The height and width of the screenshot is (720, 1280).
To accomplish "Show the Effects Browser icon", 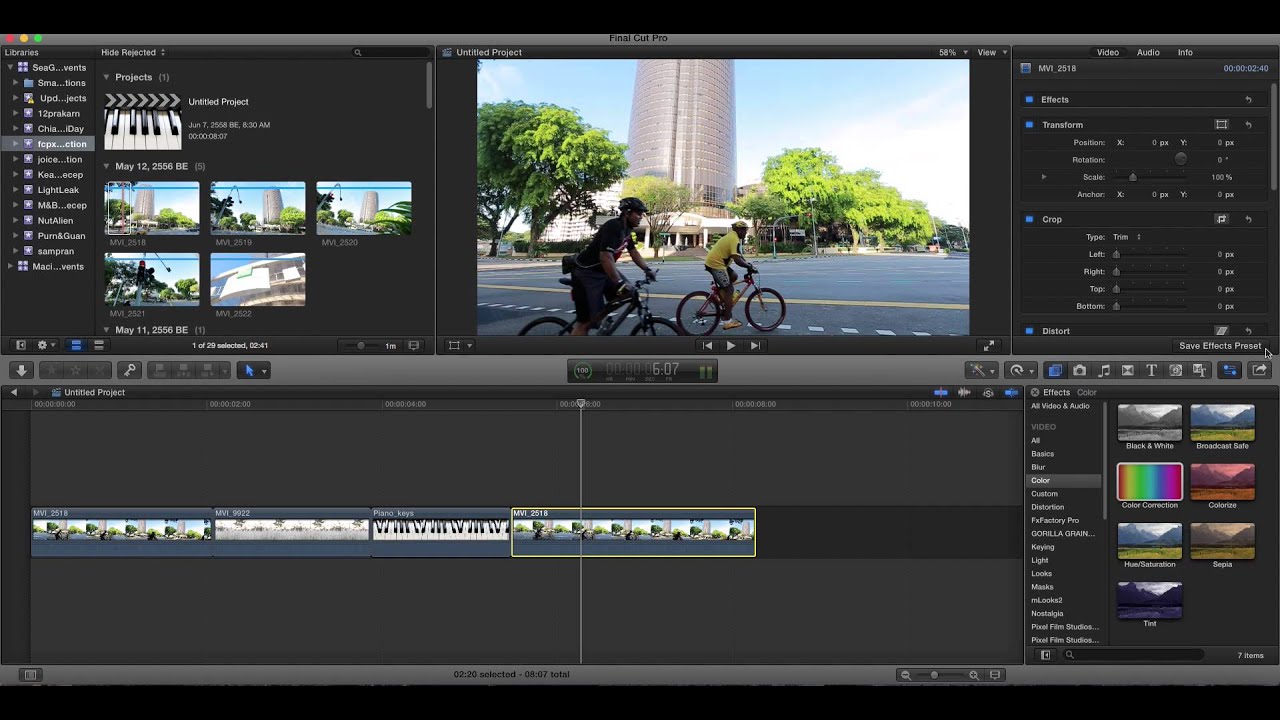I will (x=1055, y=370).
